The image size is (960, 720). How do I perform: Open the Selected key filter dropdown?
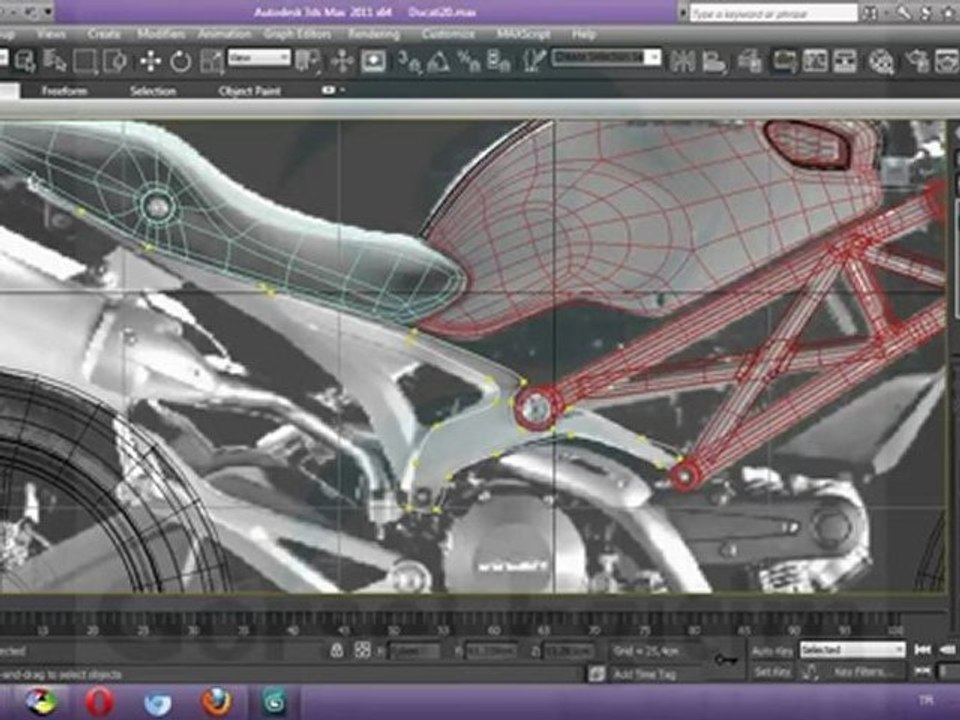click(852, 650)
